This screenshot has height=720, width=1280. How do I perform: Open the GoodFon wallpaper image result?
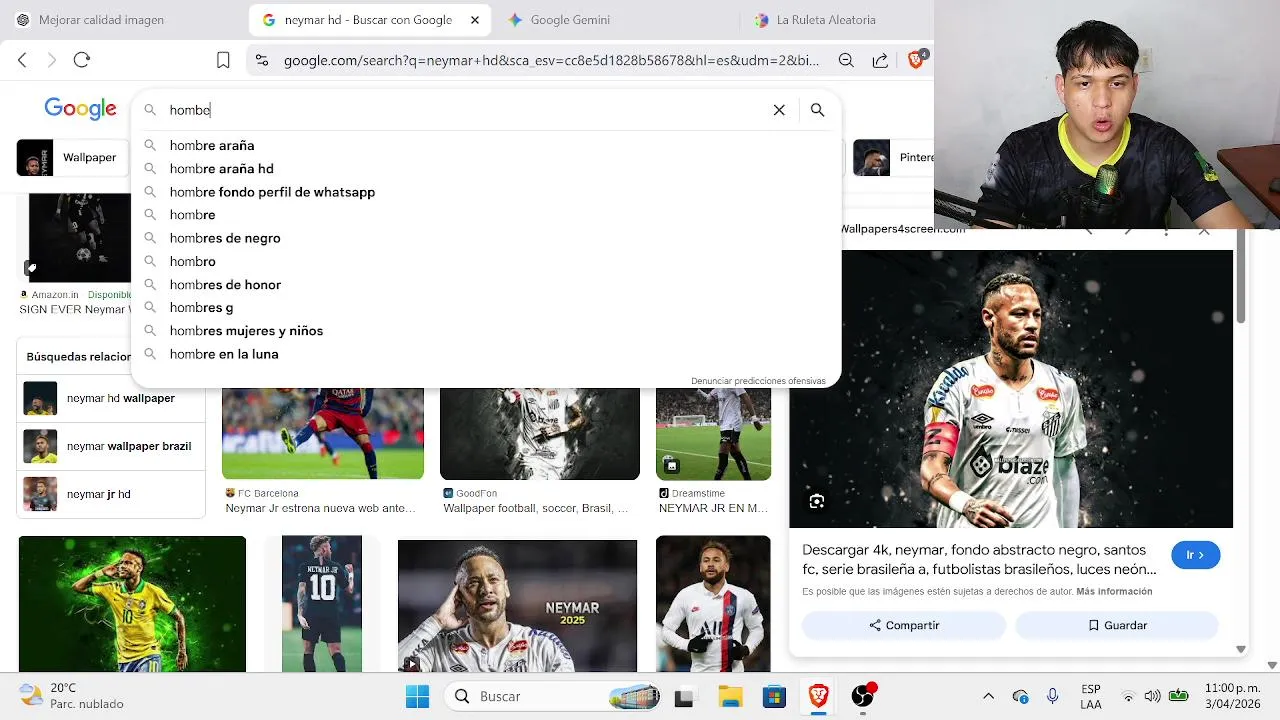(x=540, y=433)
